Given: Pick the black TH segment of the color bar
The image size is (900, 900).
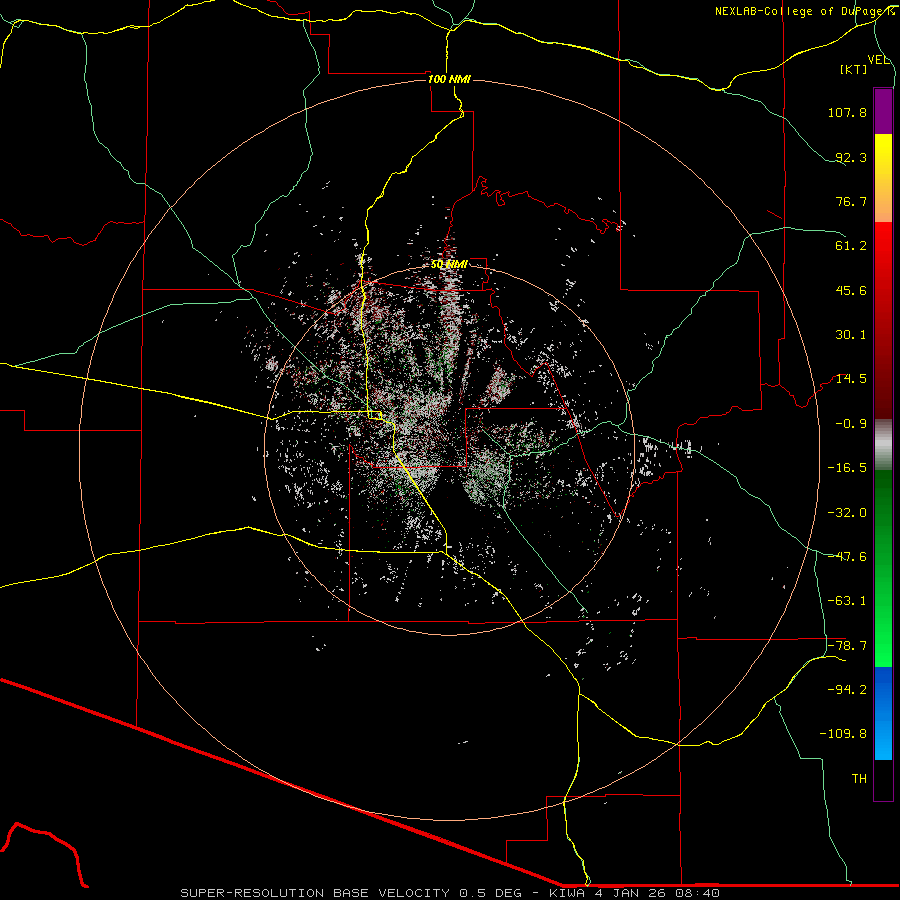Looking at the screenshot, I should click(883, 780).
